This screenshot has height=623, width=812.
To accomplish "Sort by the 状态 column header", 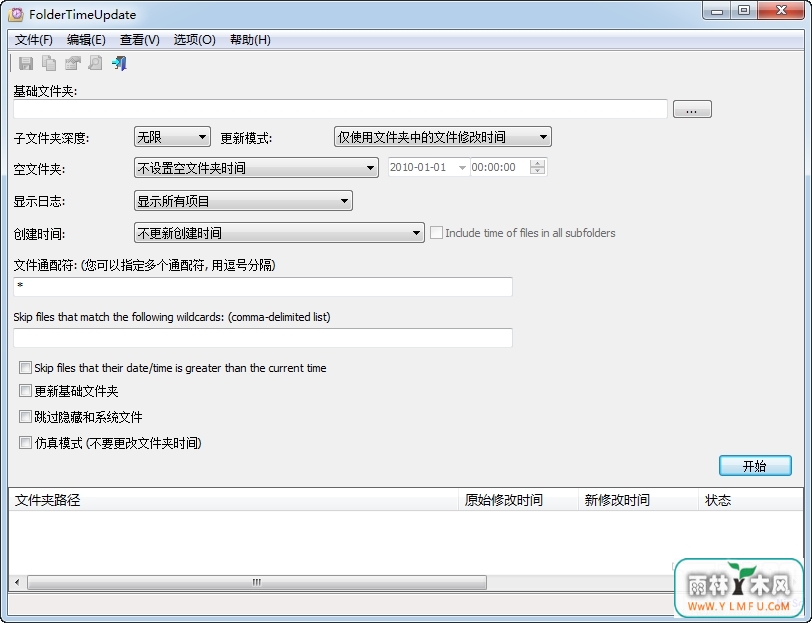I will coord(750,500).
